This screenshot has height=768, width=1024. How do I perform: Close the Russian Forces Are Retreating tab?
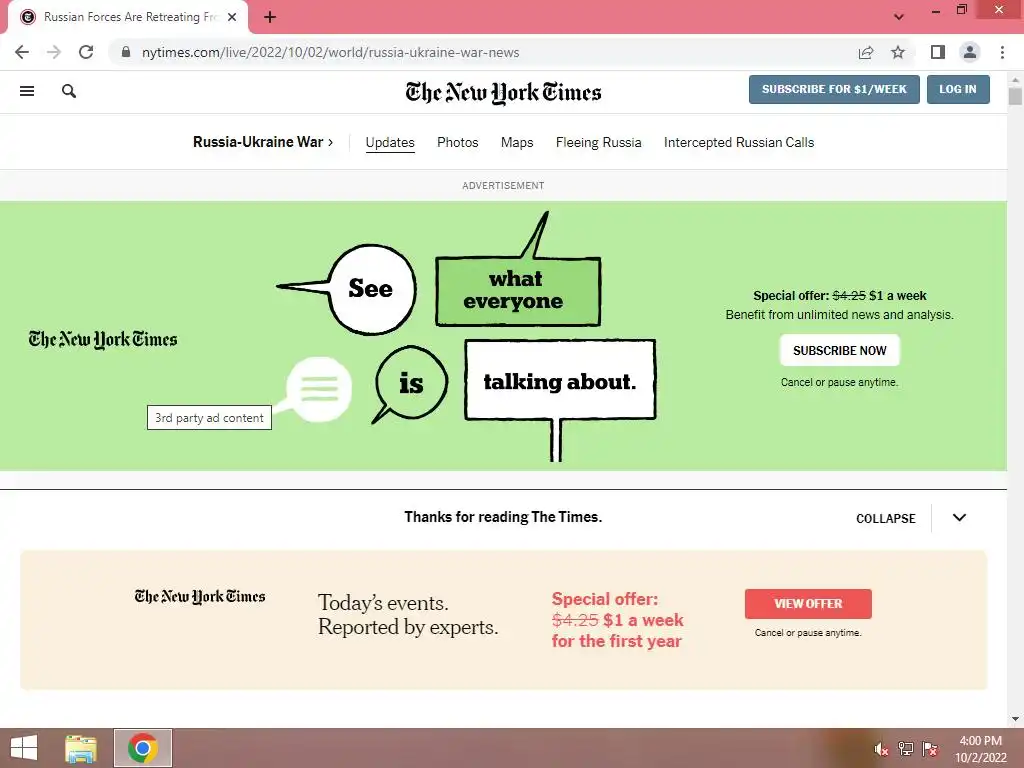pyautogui.click(x=232, y=17)
